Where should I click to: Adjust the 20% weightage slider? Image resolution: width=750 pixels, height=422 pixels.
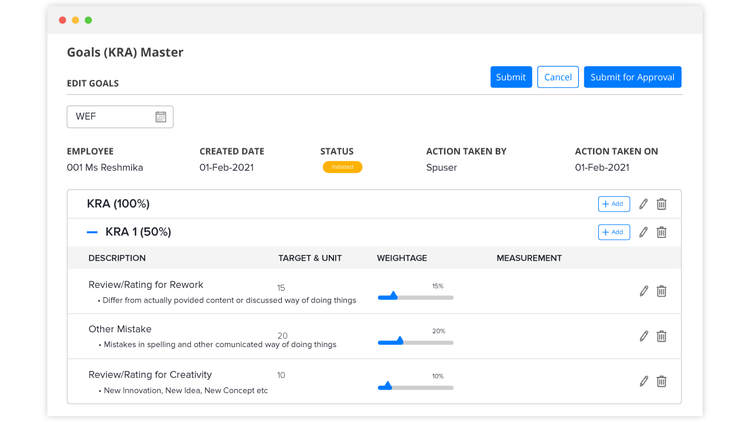(415, 342)
